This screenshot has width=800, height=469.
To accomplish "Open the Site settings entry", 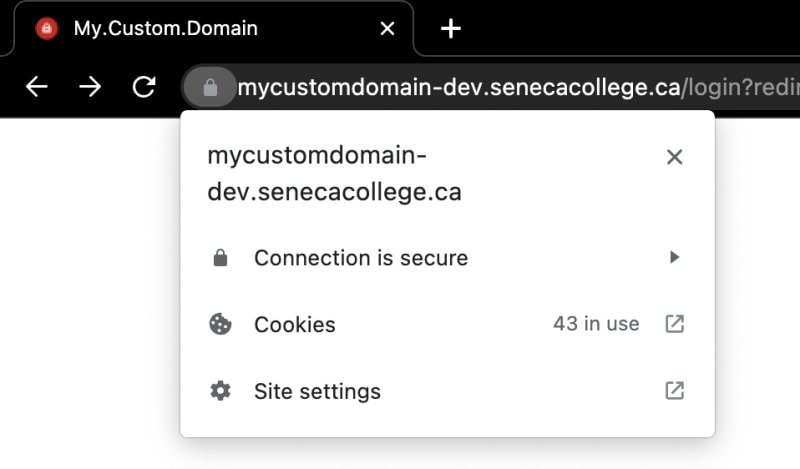I will [447, 391].
